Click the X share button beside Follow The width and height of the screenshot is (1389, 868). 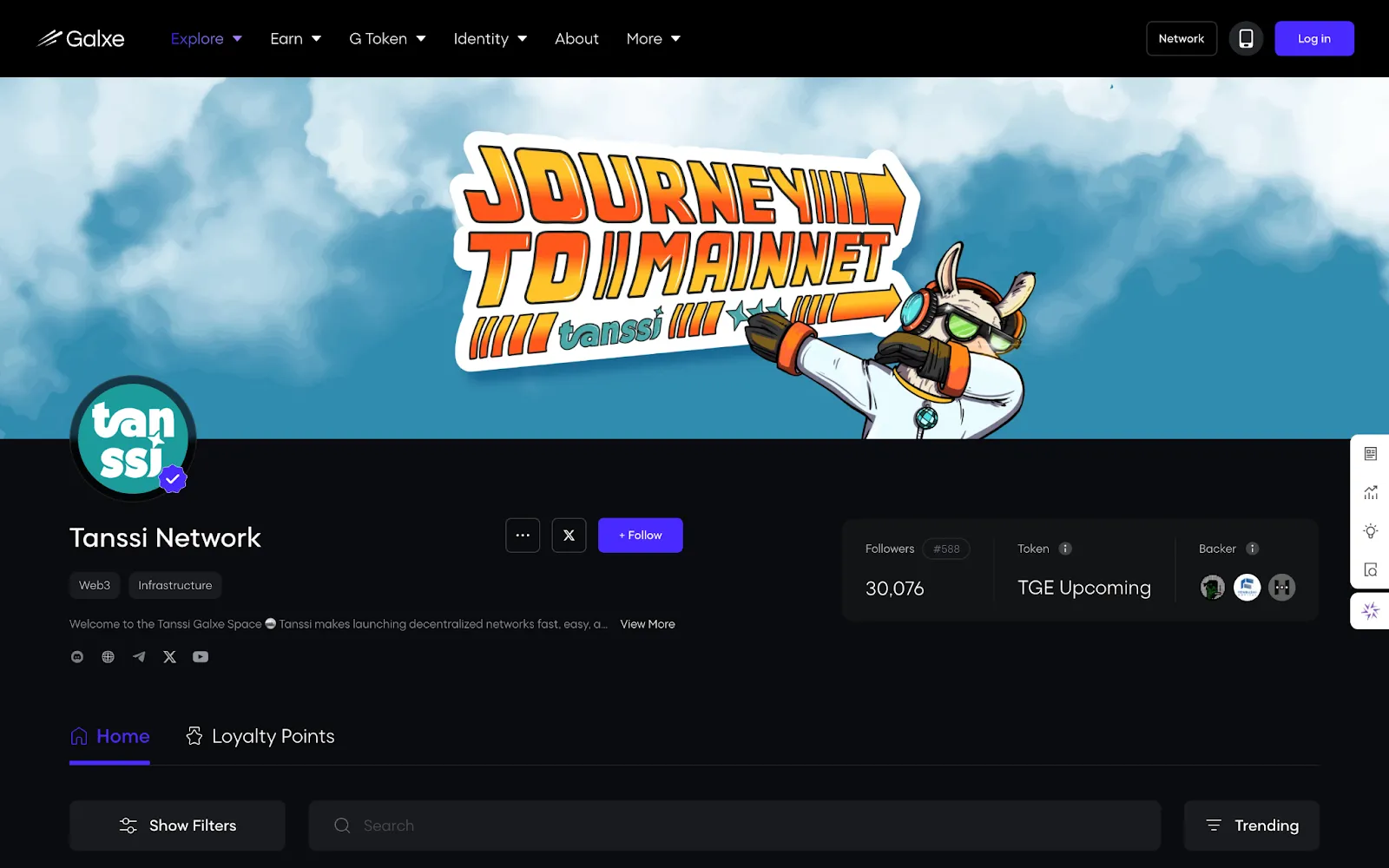(569, 536)
